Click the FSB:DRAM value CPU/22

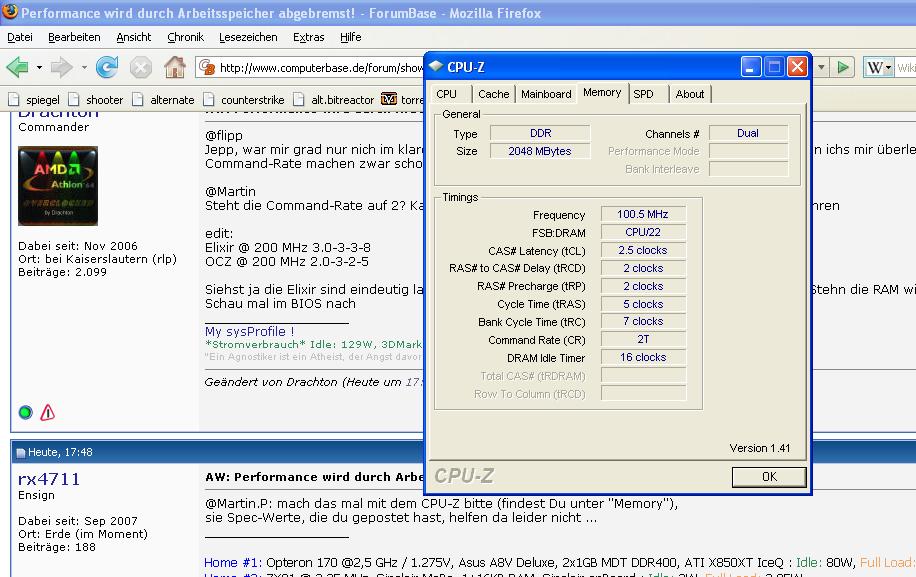coord(643,232)
